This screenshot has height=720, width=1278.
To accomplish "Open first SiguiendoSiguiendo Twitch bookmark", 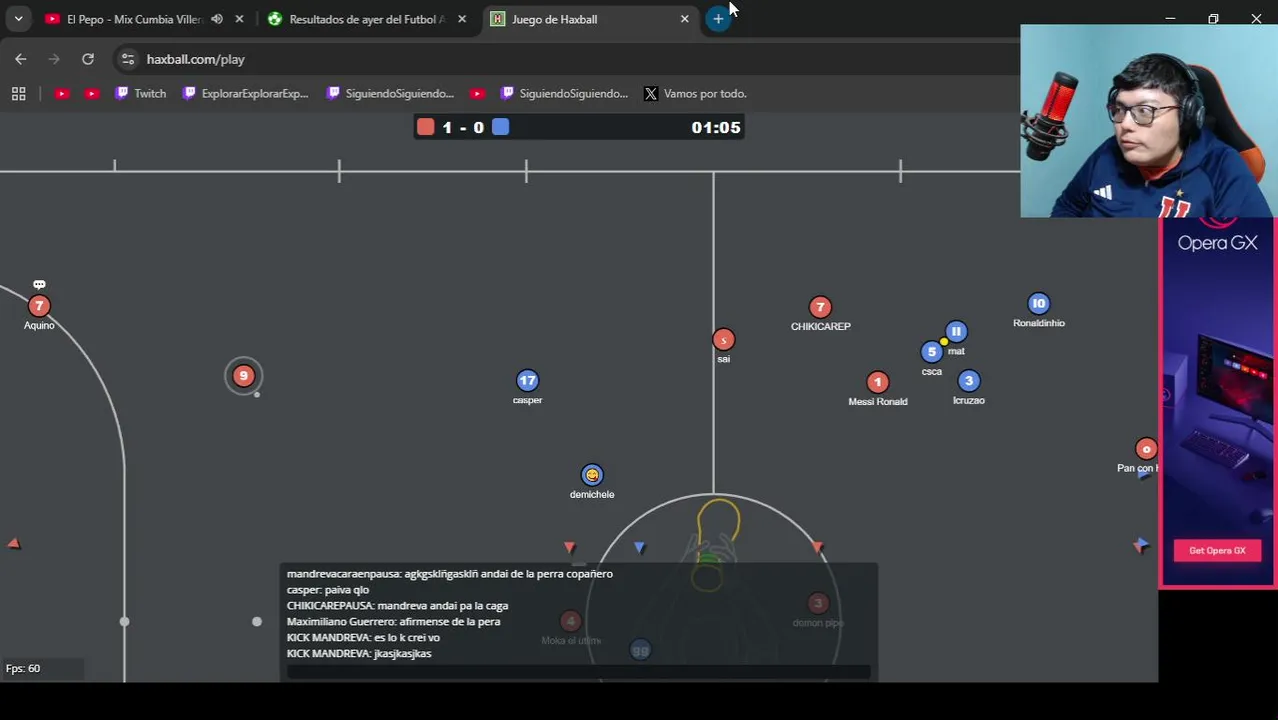I will pos(390,93).
